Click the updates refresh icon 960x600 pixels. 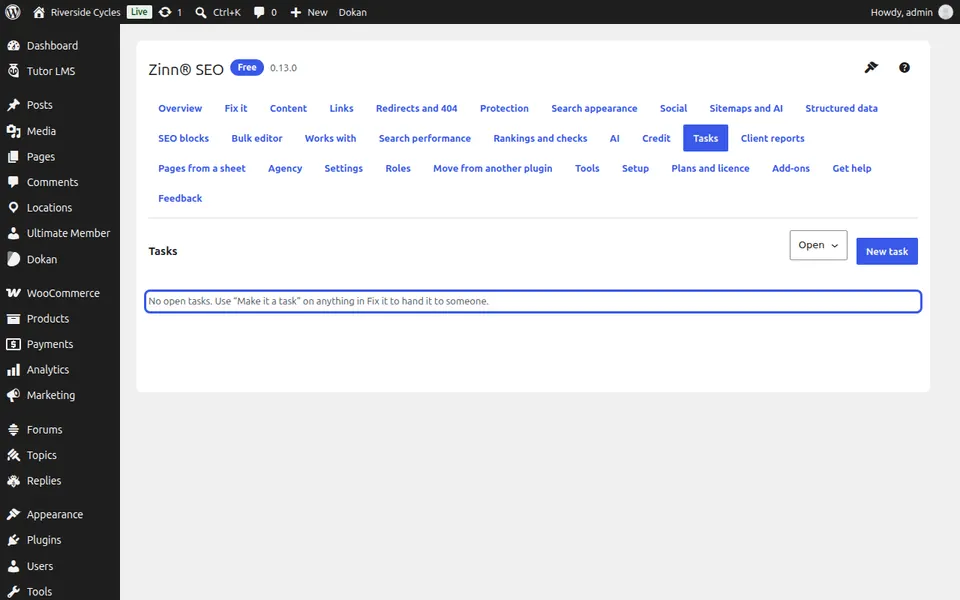(165, 12)
